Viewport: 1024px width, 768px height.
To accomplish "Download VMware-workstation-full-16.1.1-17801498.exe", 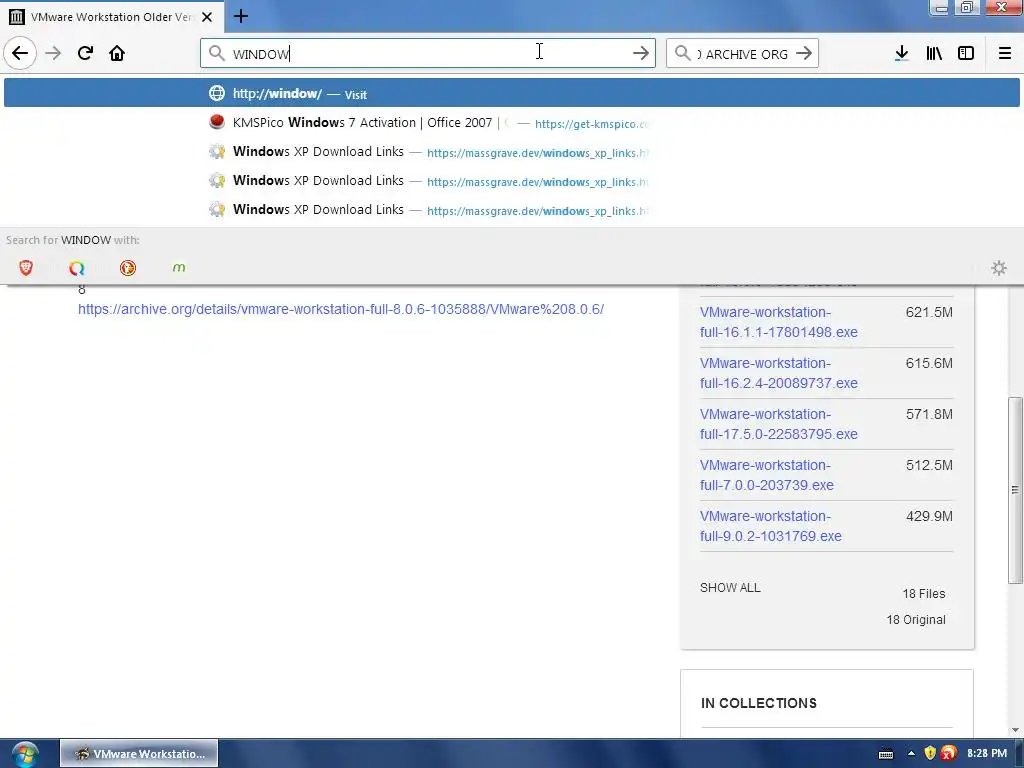I will point(778,322).
